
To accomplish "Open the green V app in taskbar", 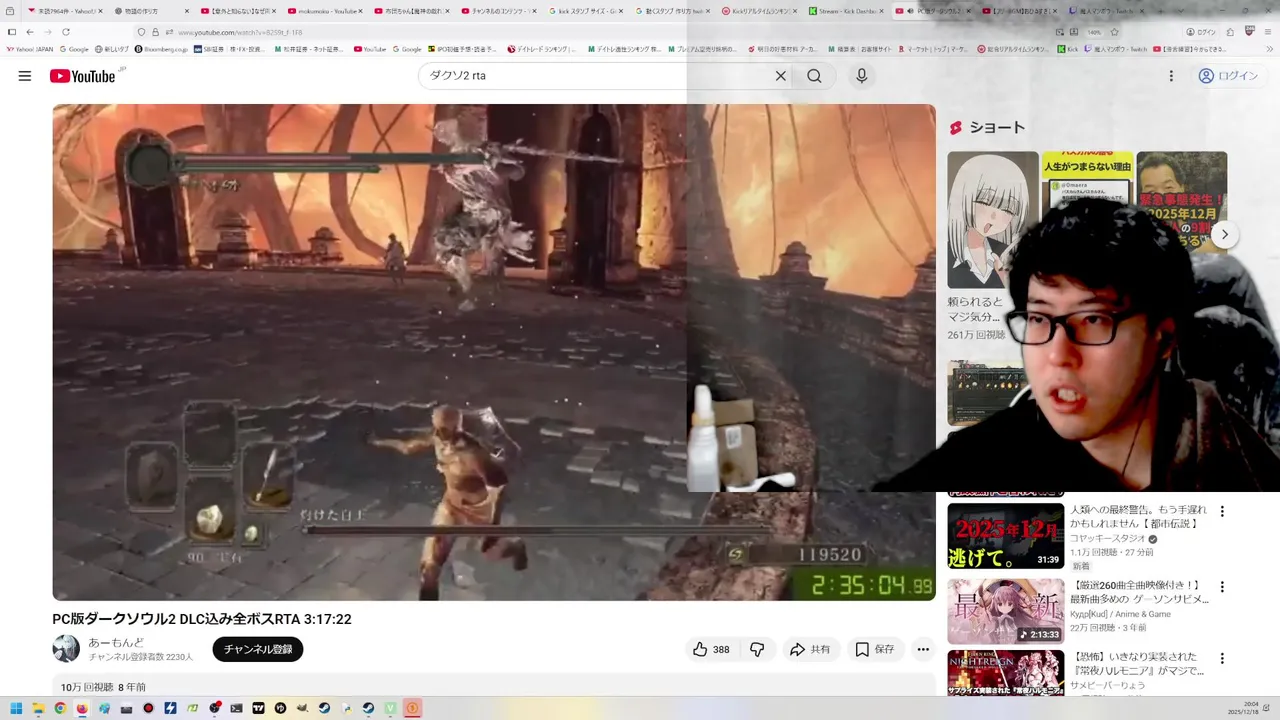I will pos(390,708).
